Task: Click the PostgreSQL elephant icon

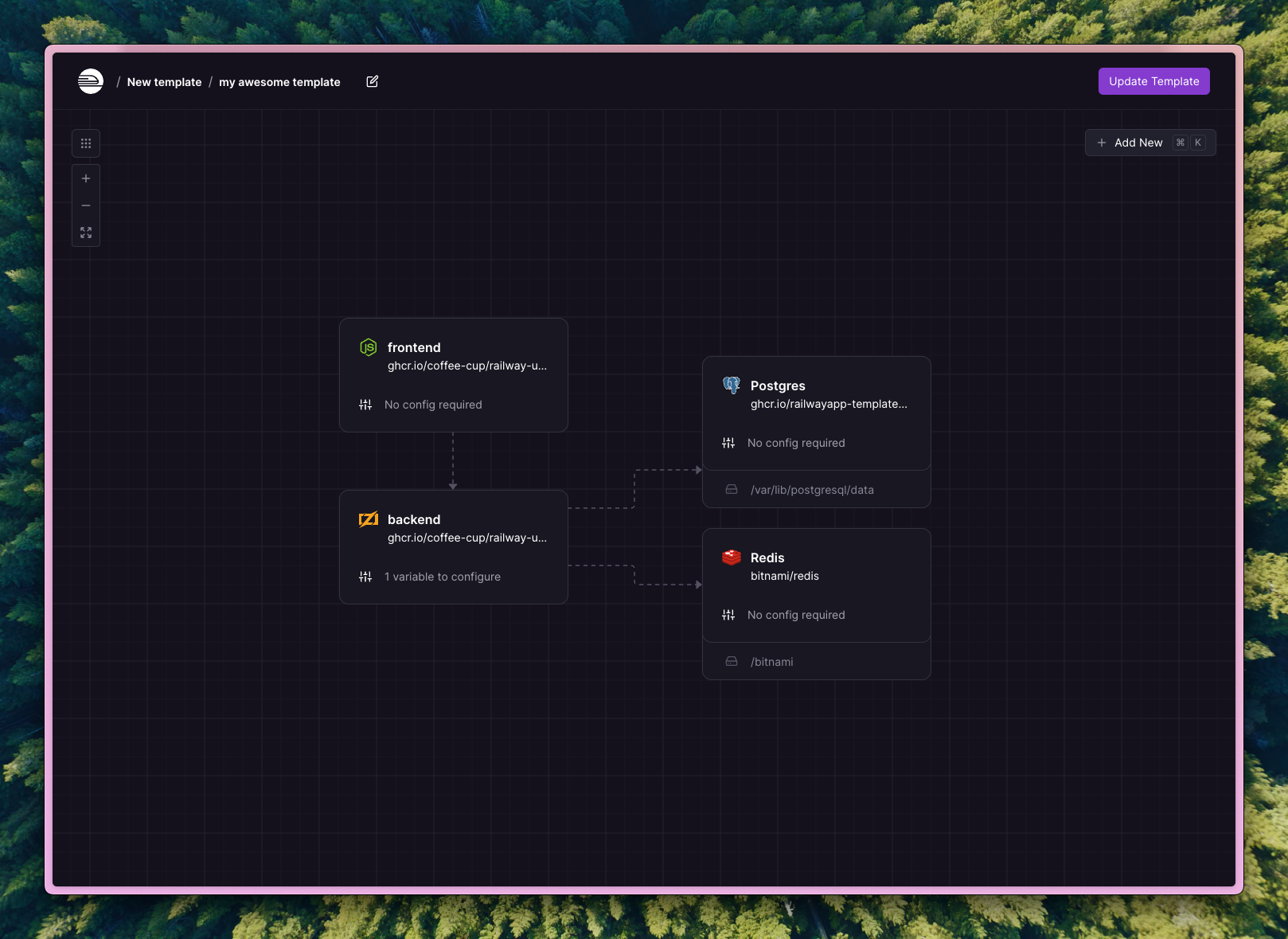Action: (732, 384)
